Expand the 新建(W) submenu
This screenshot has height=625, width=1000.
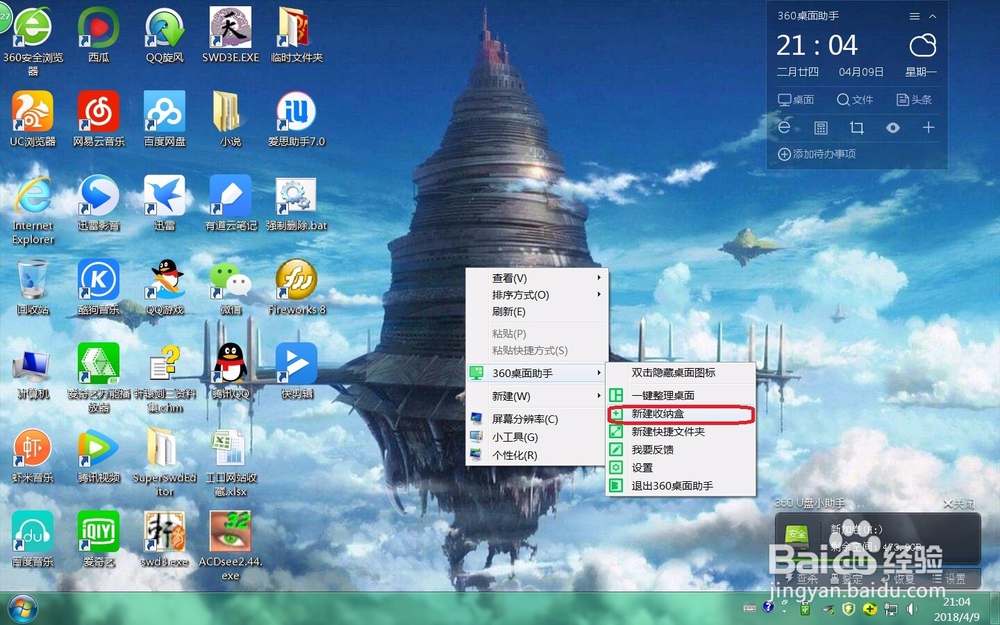point(510,396)
